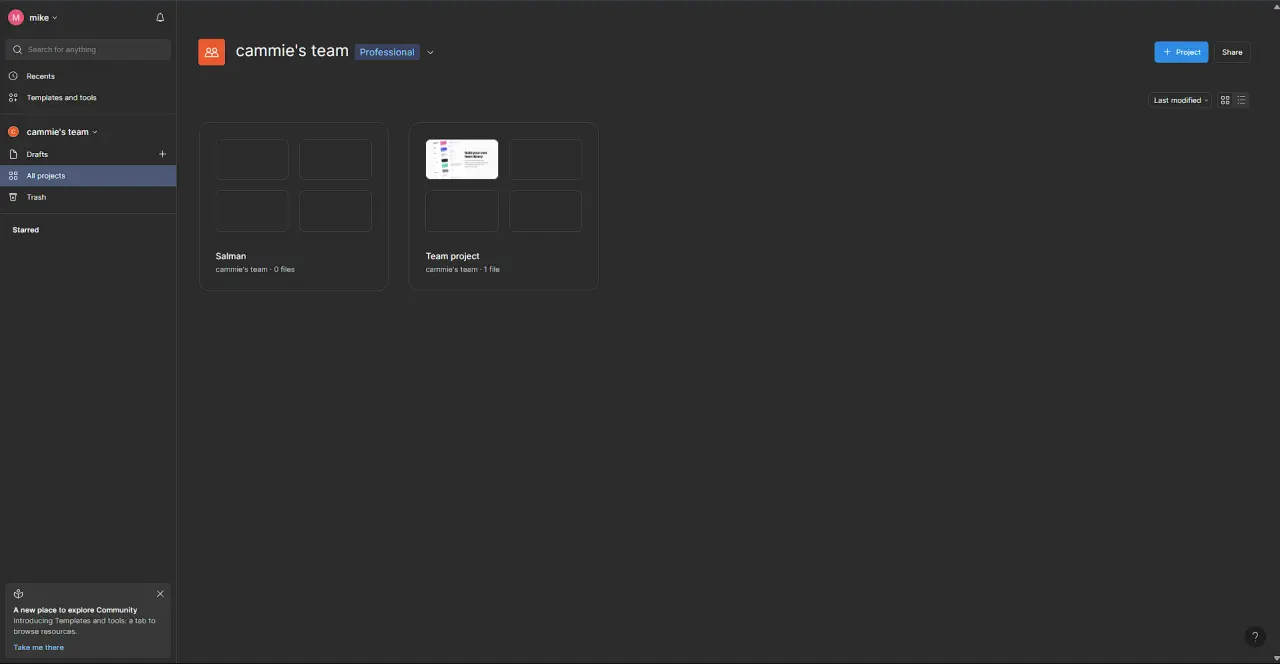Follow the Take me there link

click(39, 647)
